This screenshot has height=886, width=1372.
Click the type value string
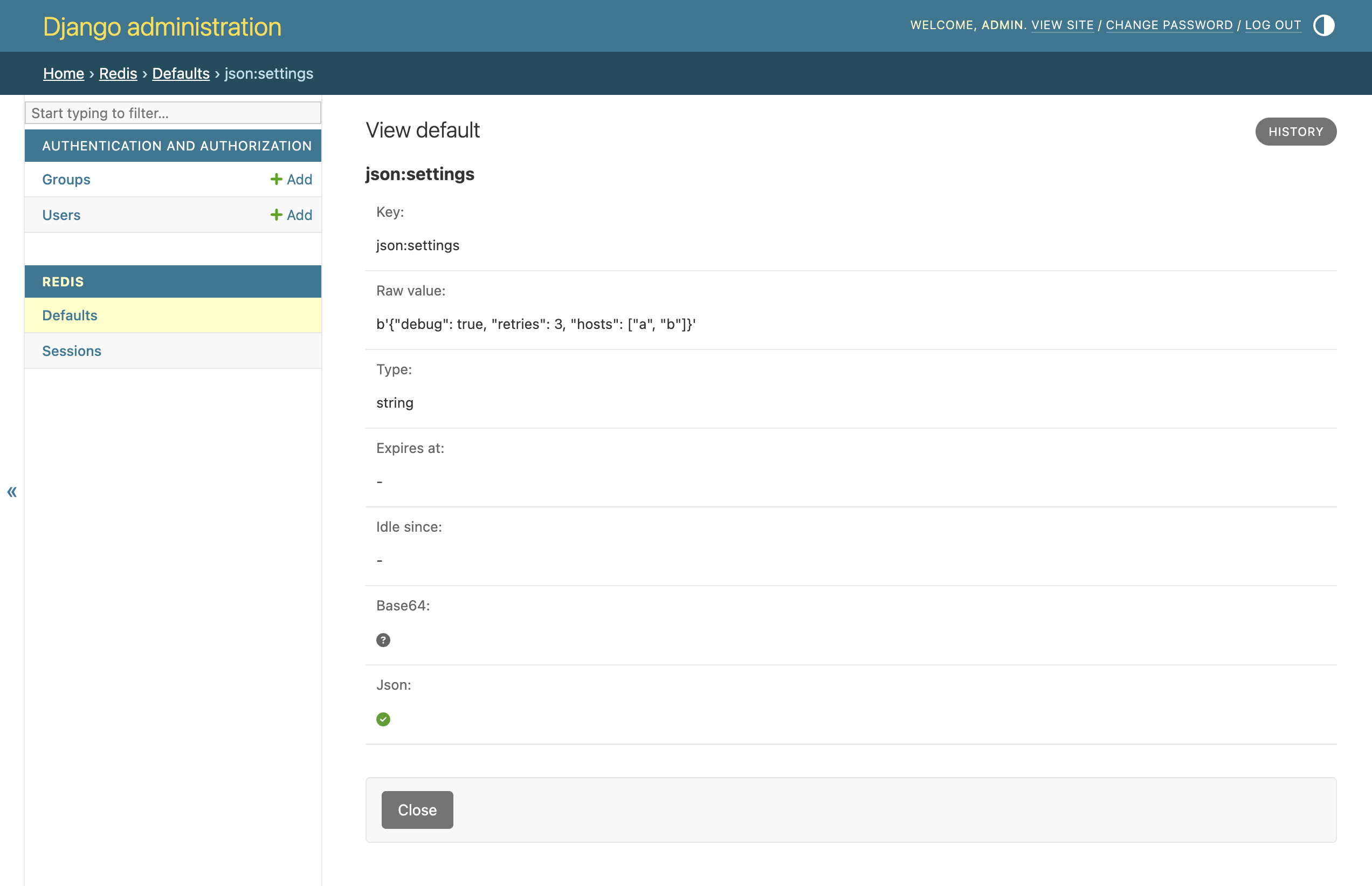395,403
